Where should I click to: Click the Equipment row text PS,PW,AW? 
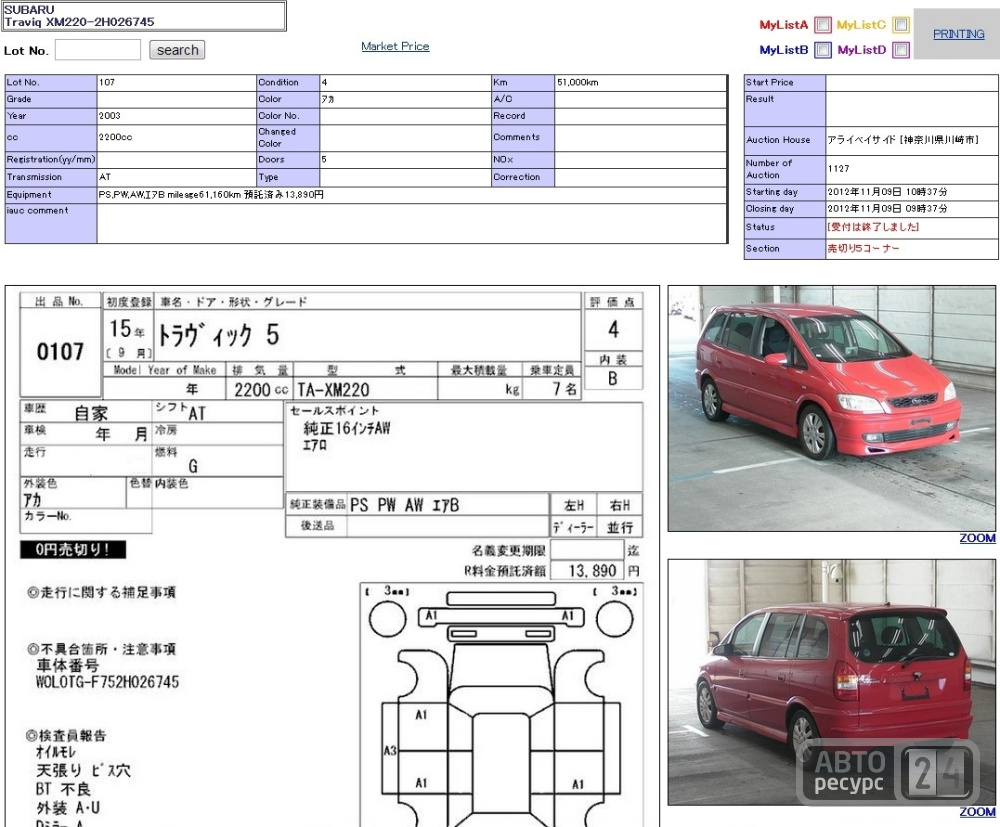coord(210,194)
